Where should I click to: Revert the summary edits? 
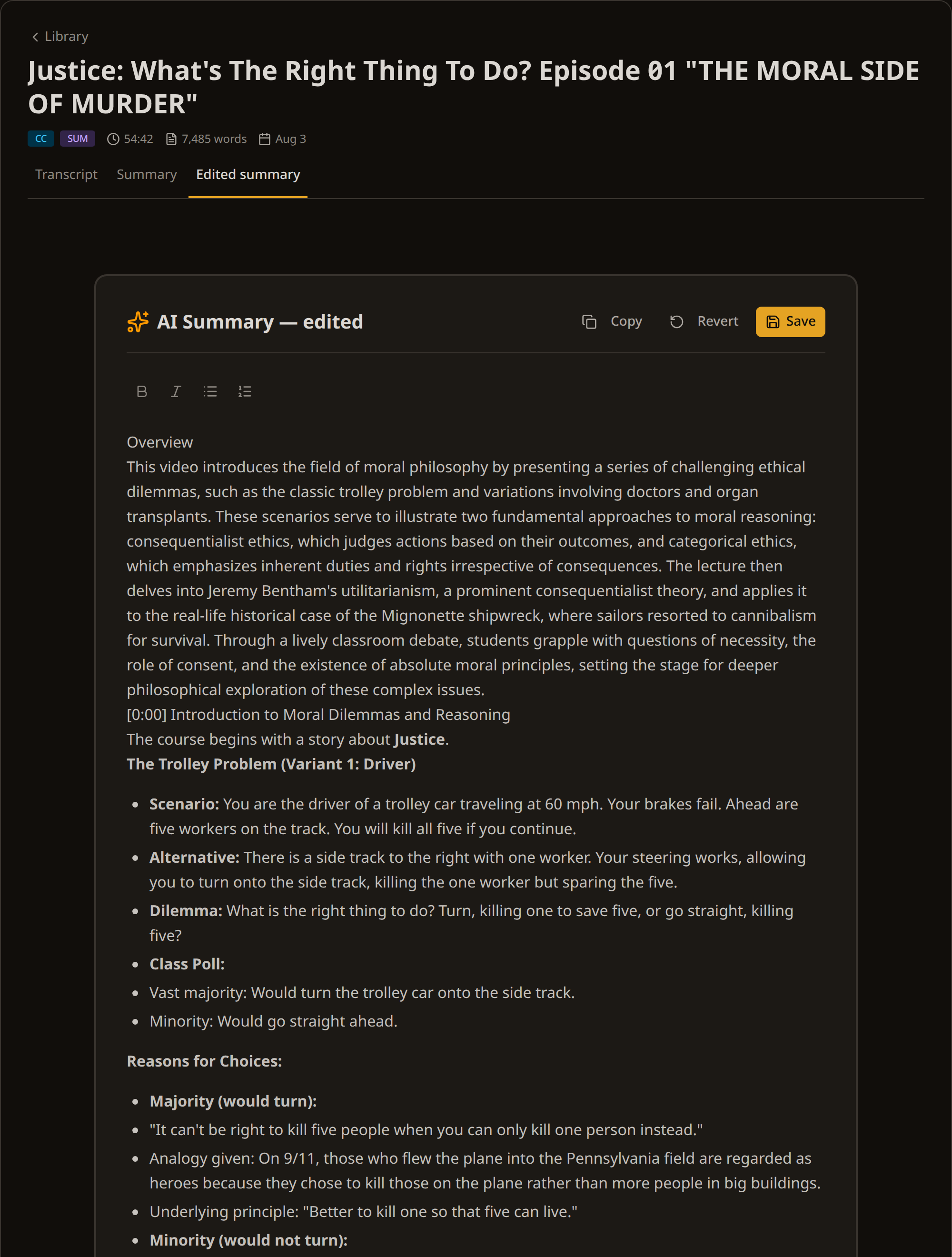(704, 322)
